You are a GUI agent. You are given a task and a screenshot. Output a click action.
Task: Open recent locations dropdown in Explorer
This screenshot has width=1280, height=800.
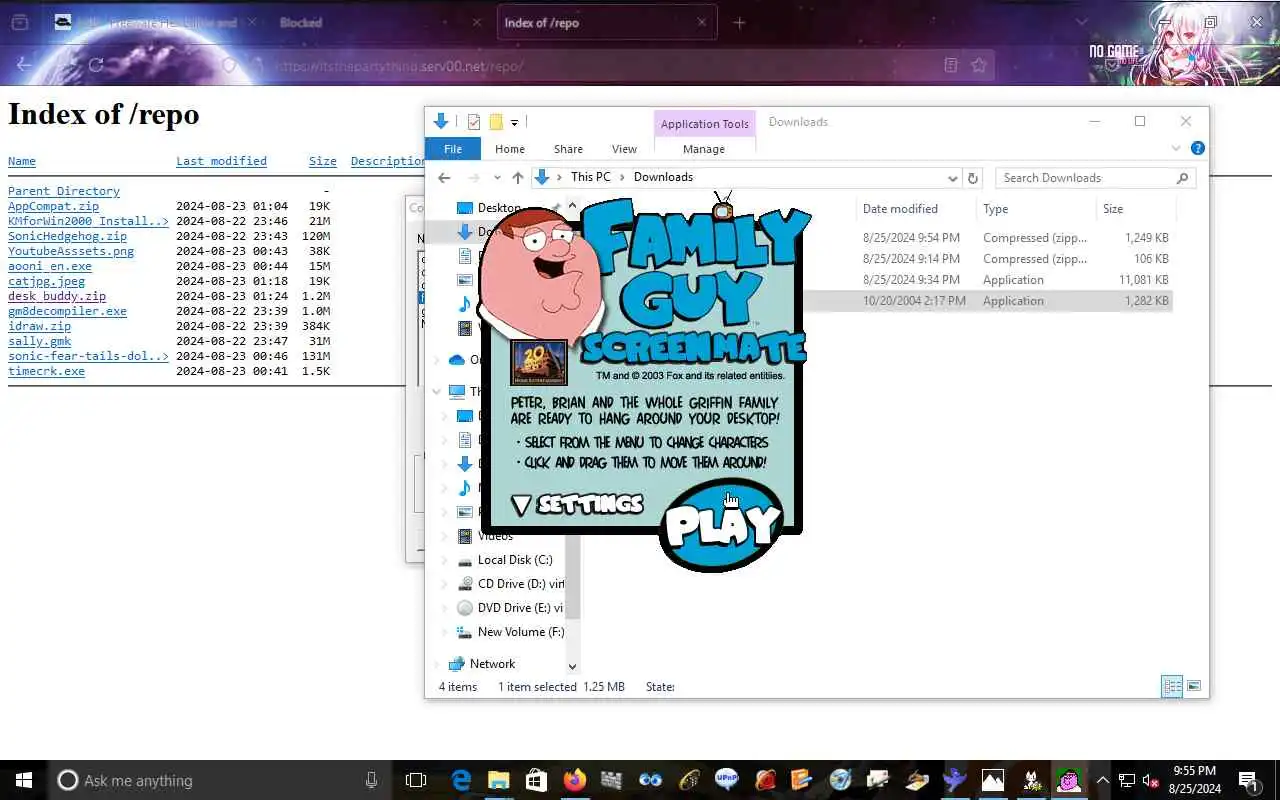tap(497, 178)
